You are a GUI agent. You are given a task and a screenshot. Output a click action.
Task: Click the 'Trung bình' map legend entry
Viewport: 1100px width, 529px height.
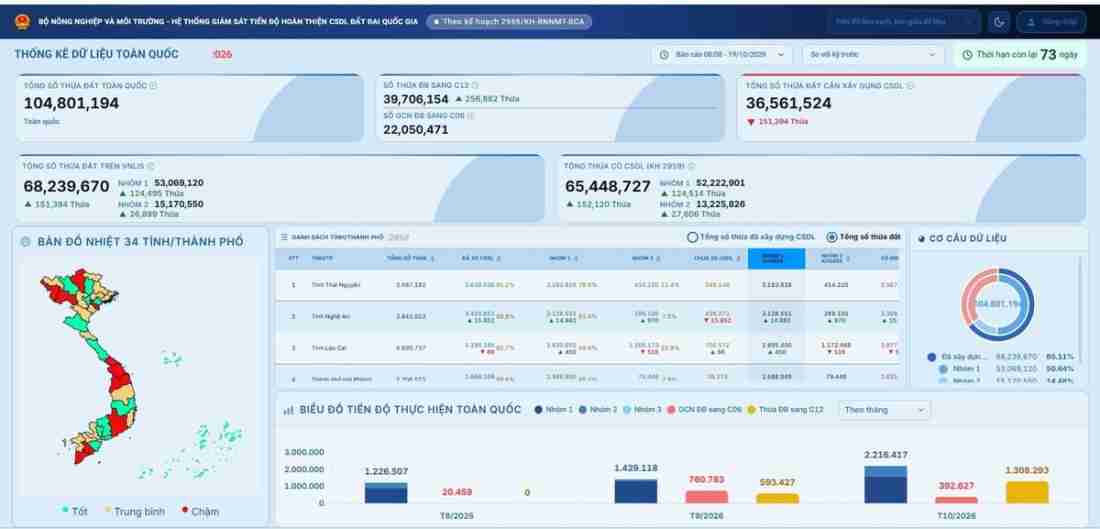(134, 511)
